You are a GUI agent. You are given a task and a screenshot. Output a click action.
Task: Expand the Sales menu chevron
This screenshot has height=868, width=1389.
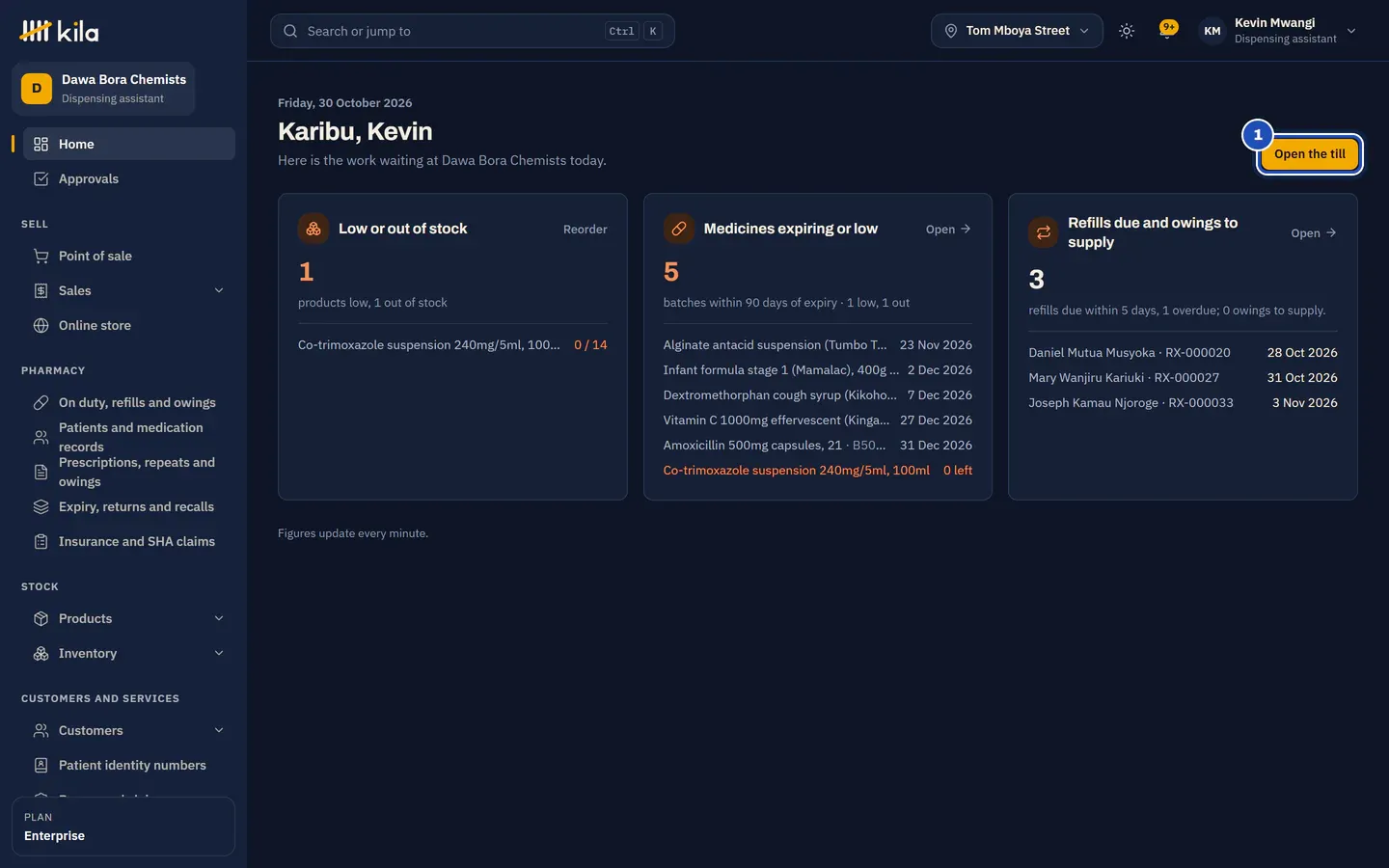coord(219,290)
